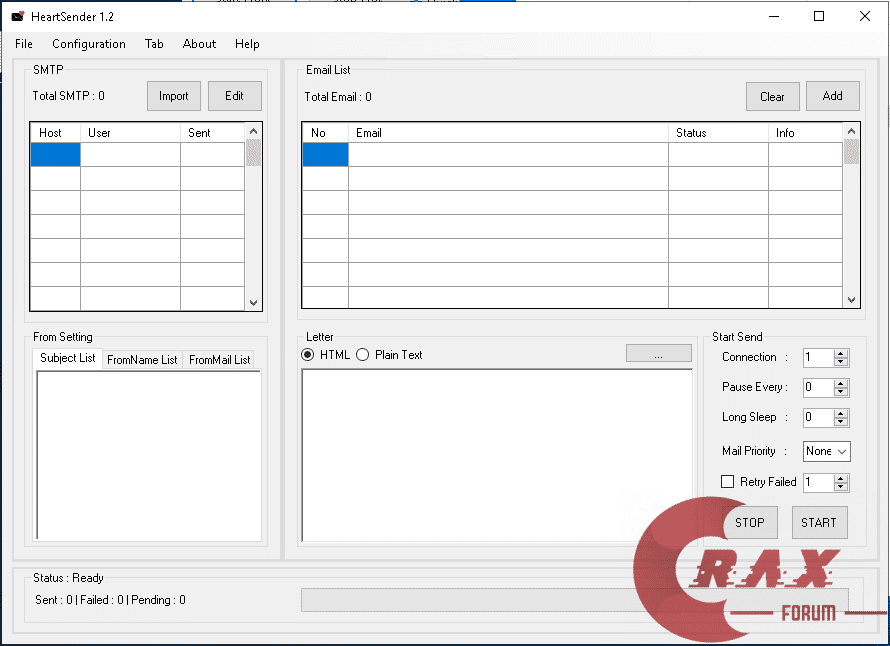This screenshot has height=646, width=890.
Task: Click the Import button in SMTP panel
Action: 173,96
